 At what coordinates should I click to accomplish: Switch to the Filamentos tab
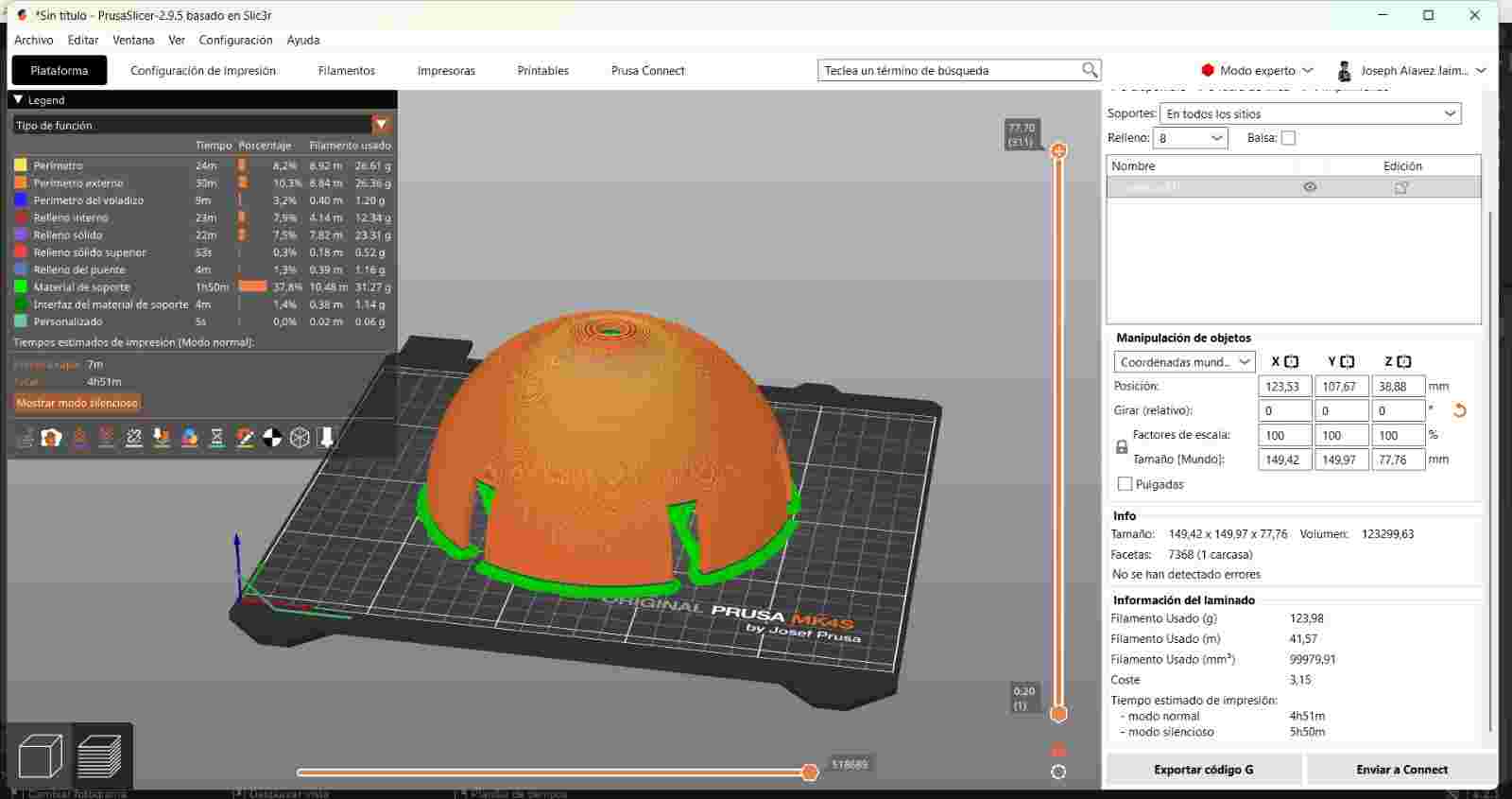point(347,70)
